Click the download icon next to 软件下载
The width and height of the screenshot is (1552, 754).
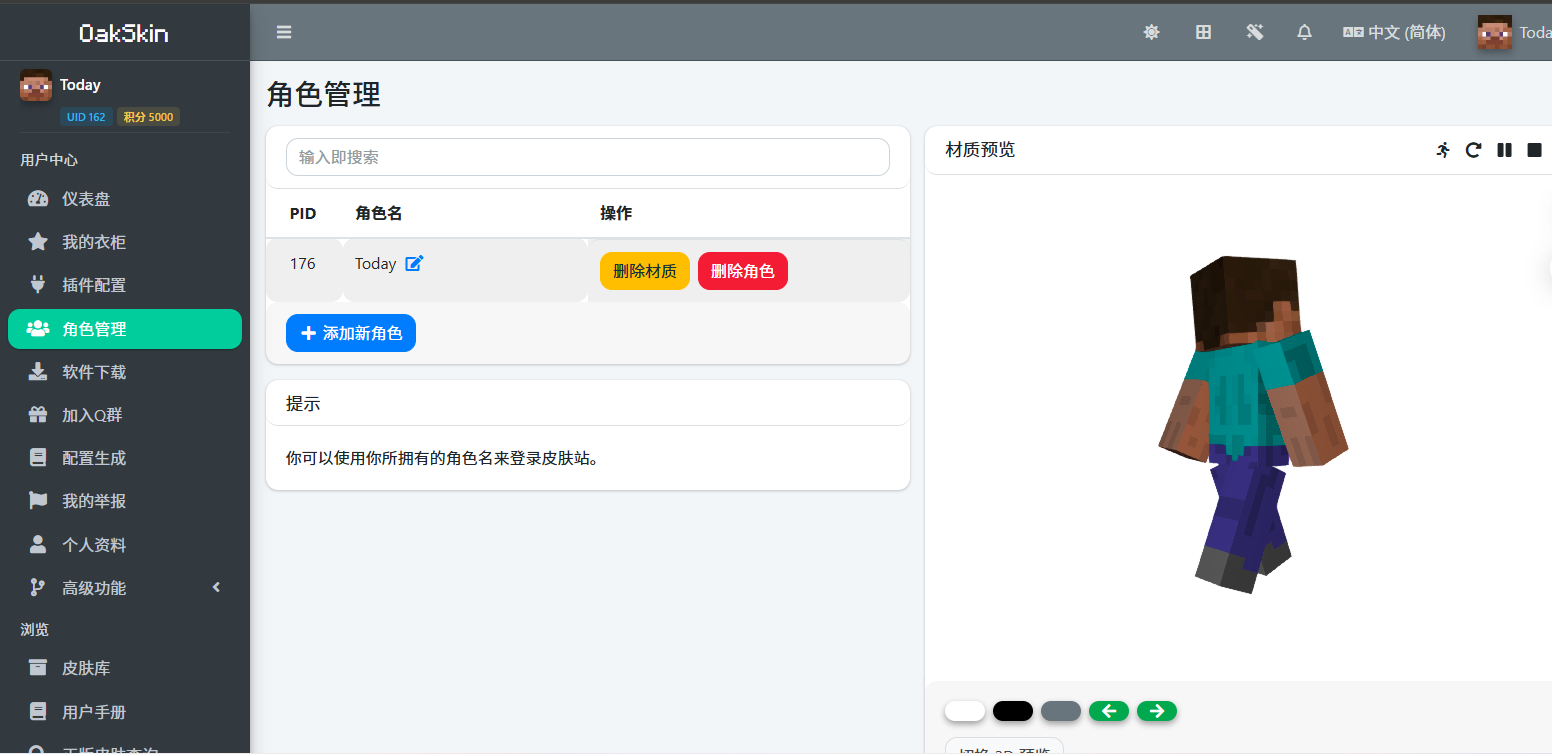pos(38,372)
